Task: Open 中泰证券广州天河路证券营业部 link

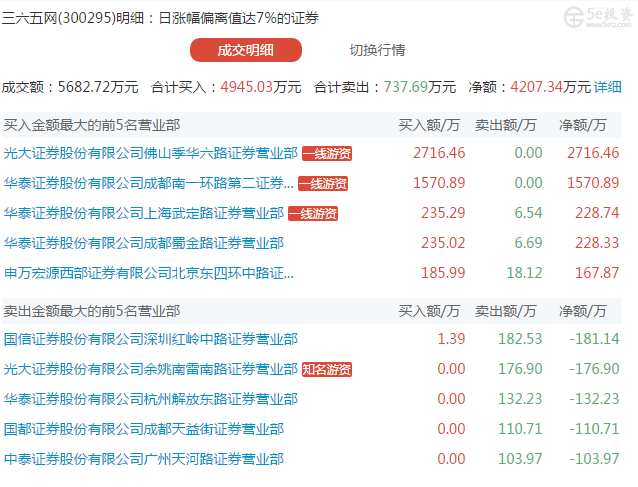Action: coord(144,459)
